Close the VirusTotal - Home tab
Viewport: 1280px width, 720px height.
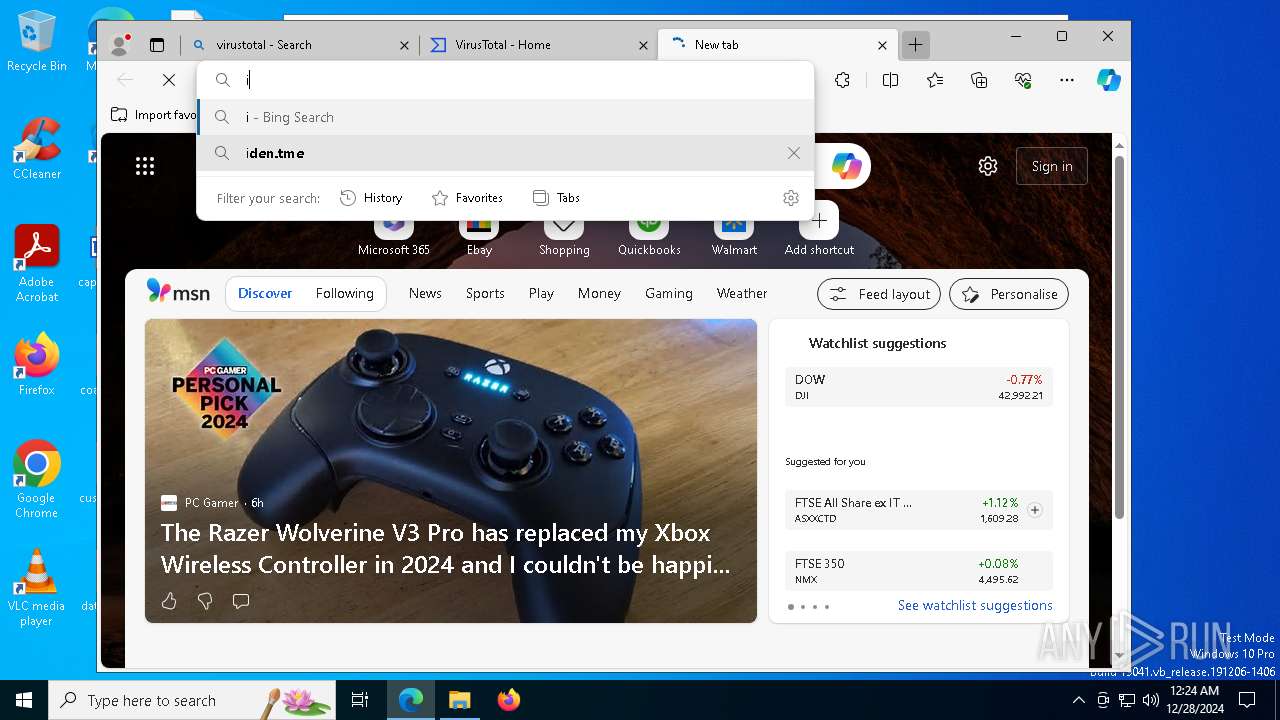(x=644, y=45)
